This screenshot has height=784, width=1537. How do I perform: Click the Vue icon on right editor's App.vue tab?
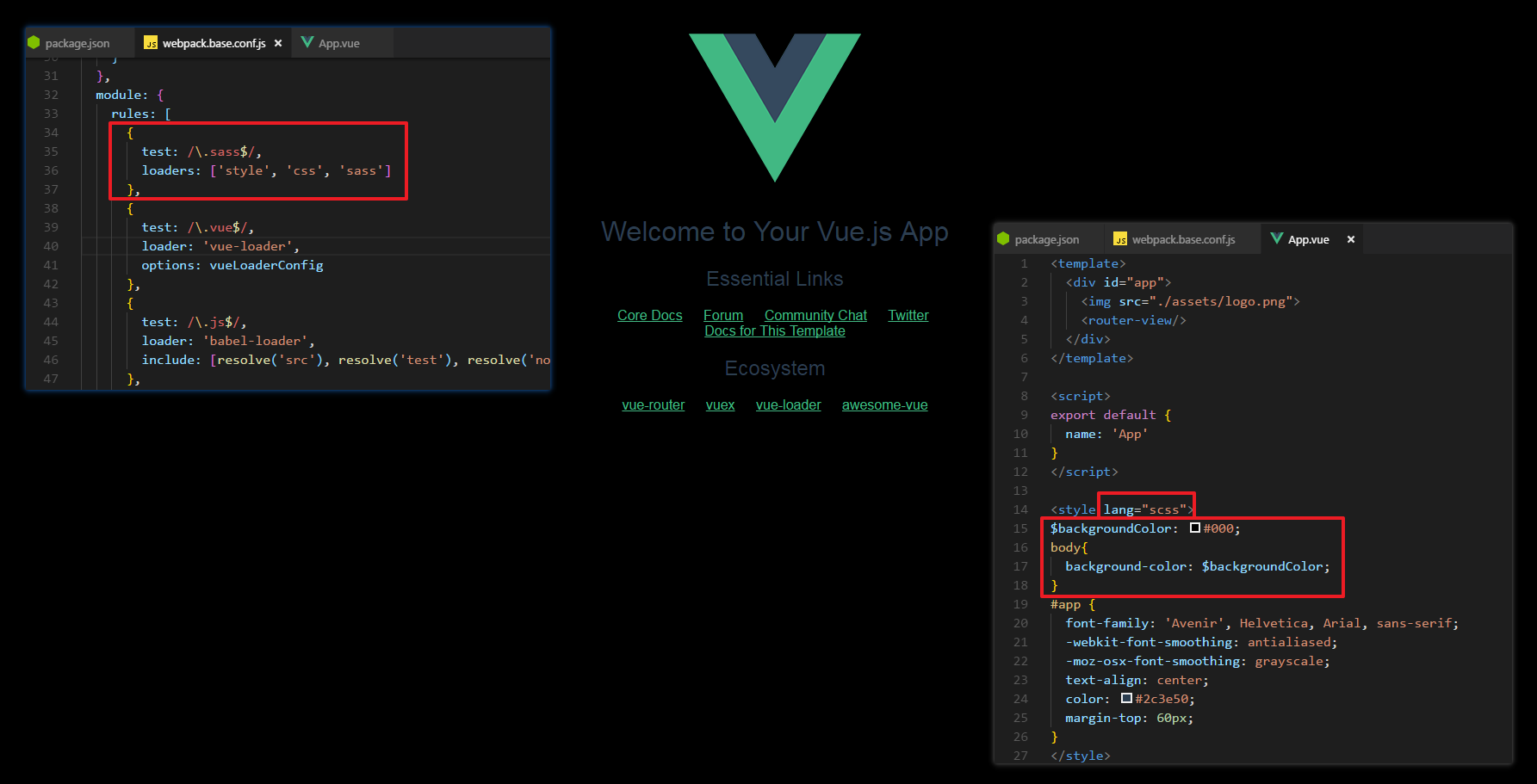pyautogui.click(x=1277, y=238)
